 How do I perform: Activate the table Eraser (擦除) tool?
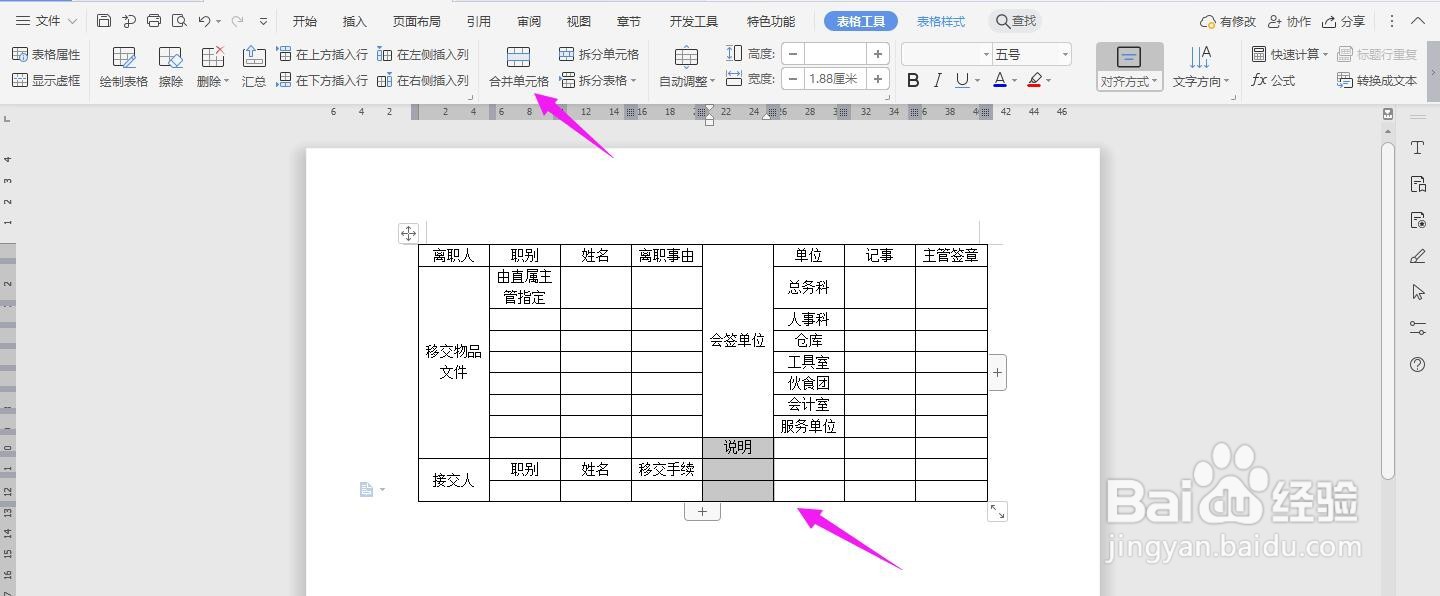[170, 66]
